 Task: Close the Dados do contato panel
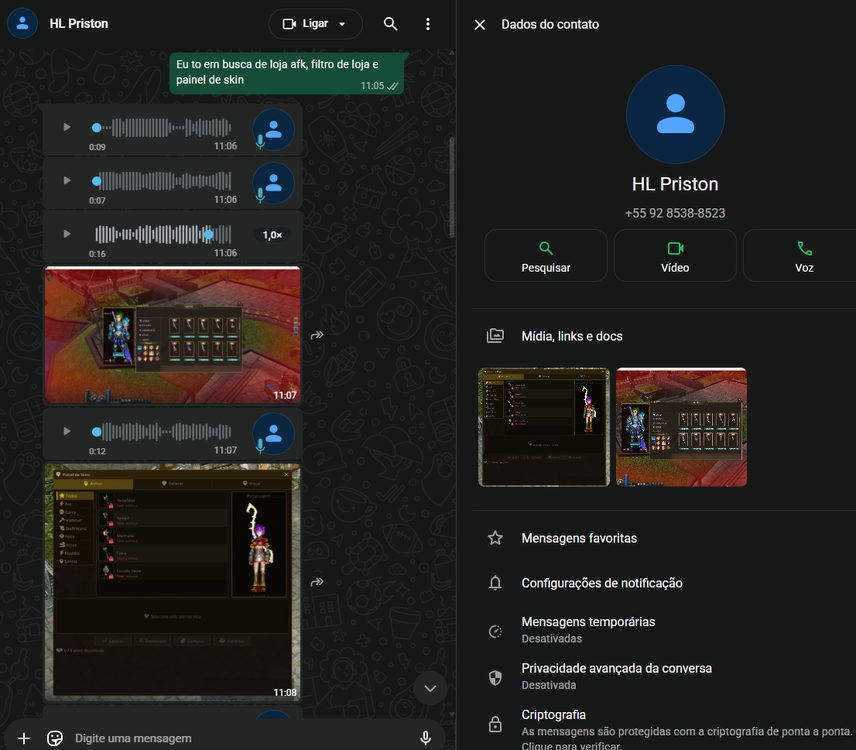480,24
